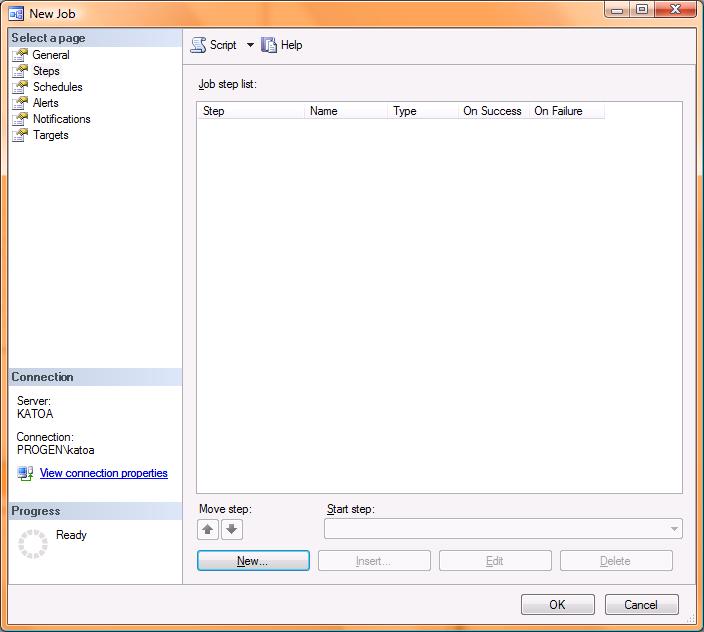Image resolution: width=704 pixels, height=632 pixels.
Task: Click the Targets page icon
Action: click(x=20, y=135)
